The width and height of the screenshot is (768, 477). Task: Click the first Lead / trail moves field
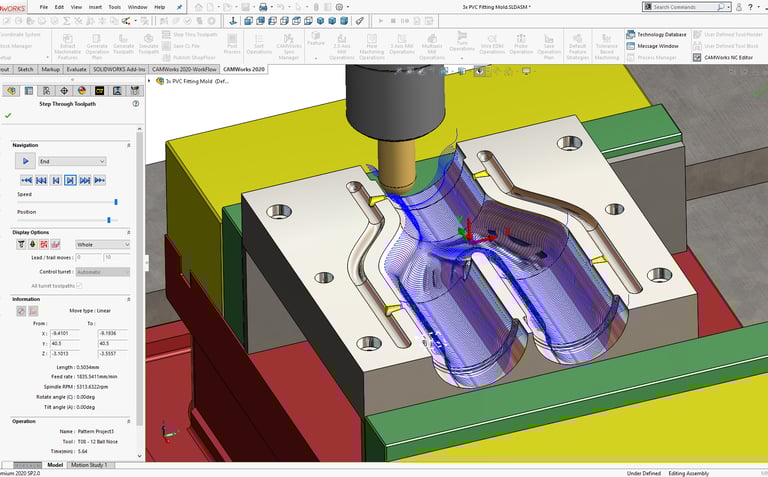pyautogui.click(x=88, y=257)
